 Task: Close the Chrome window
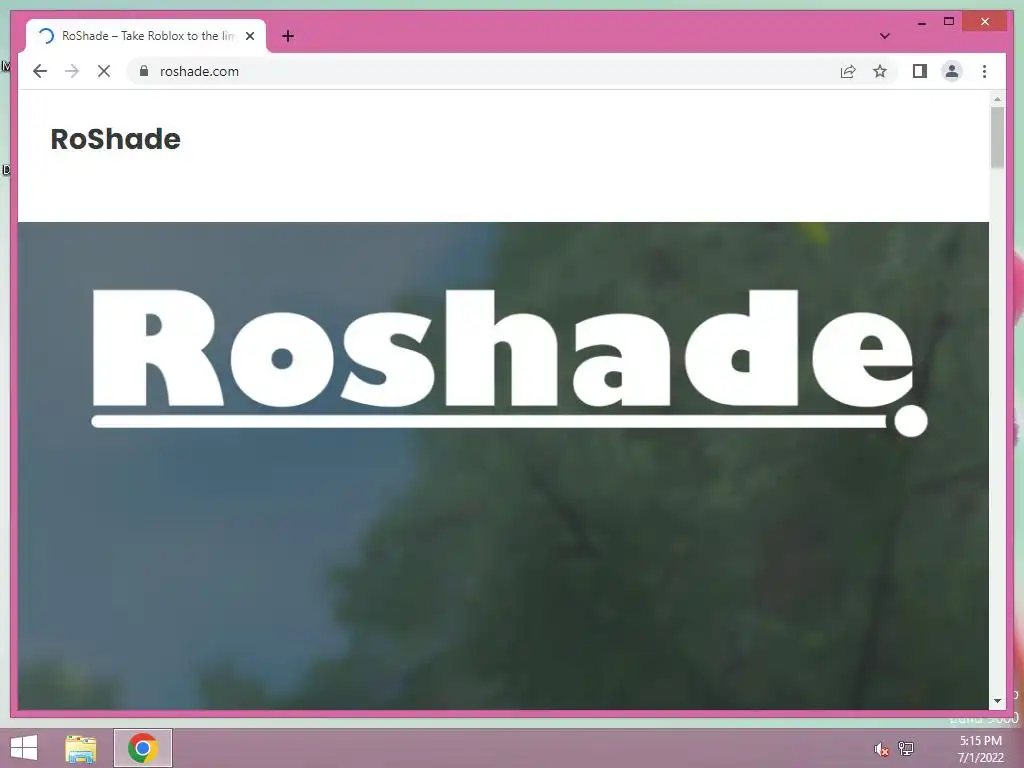985,22
